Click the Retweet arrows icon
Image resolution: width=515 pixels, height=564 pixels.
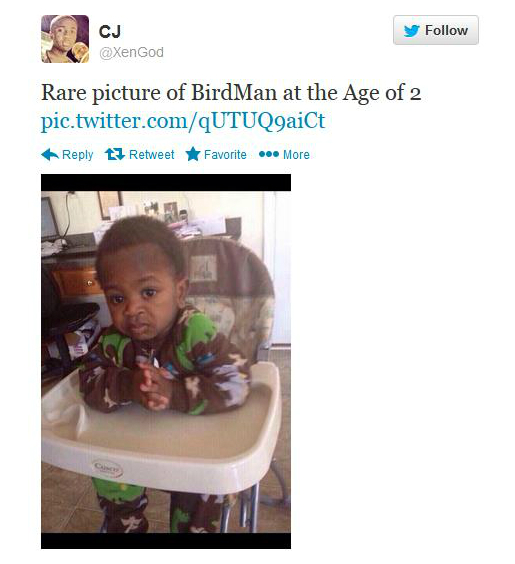(115, 154)
